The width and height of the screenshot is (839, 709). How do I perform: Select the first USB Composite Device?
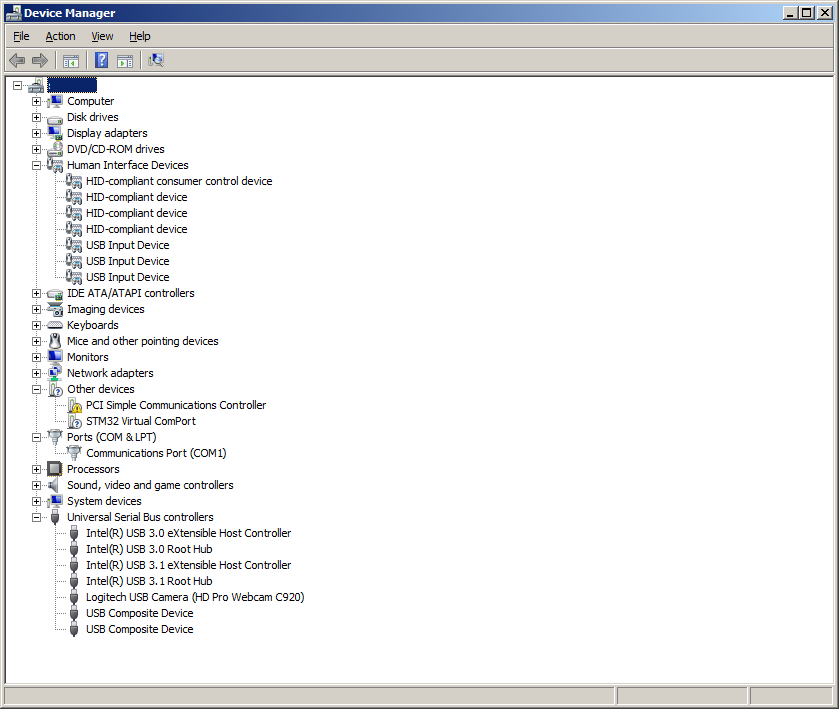pos(139,613)
